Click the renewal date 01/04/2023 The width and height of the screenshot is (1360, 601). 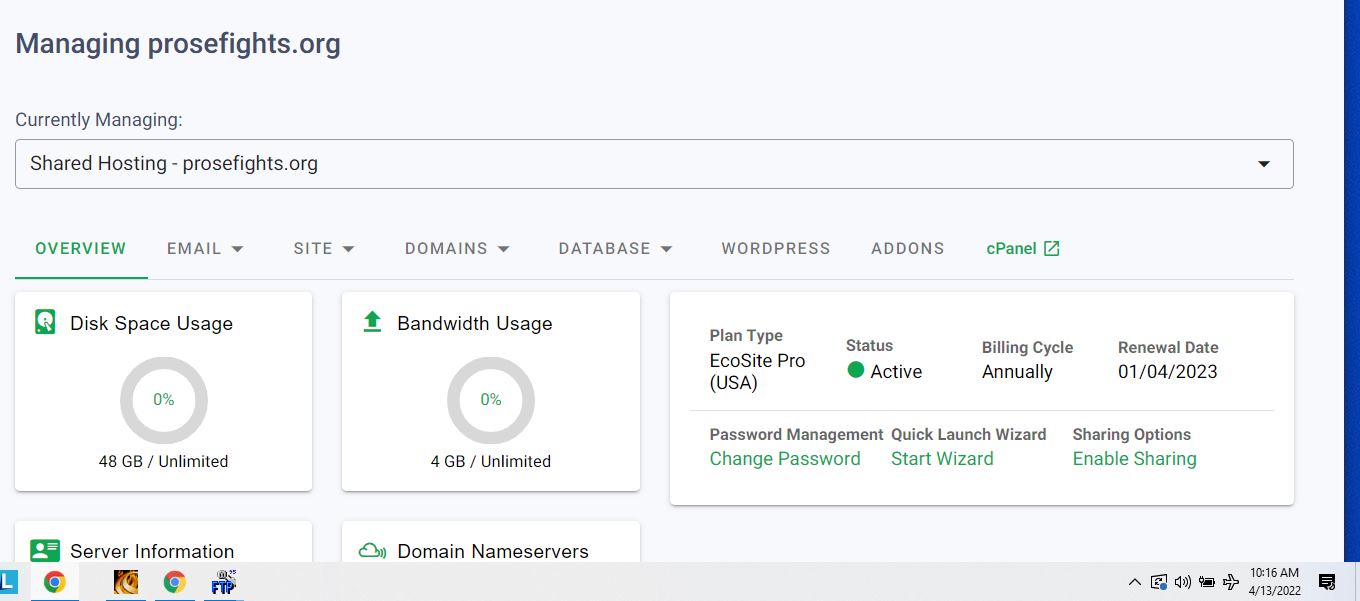click(x=1168, y=371)
